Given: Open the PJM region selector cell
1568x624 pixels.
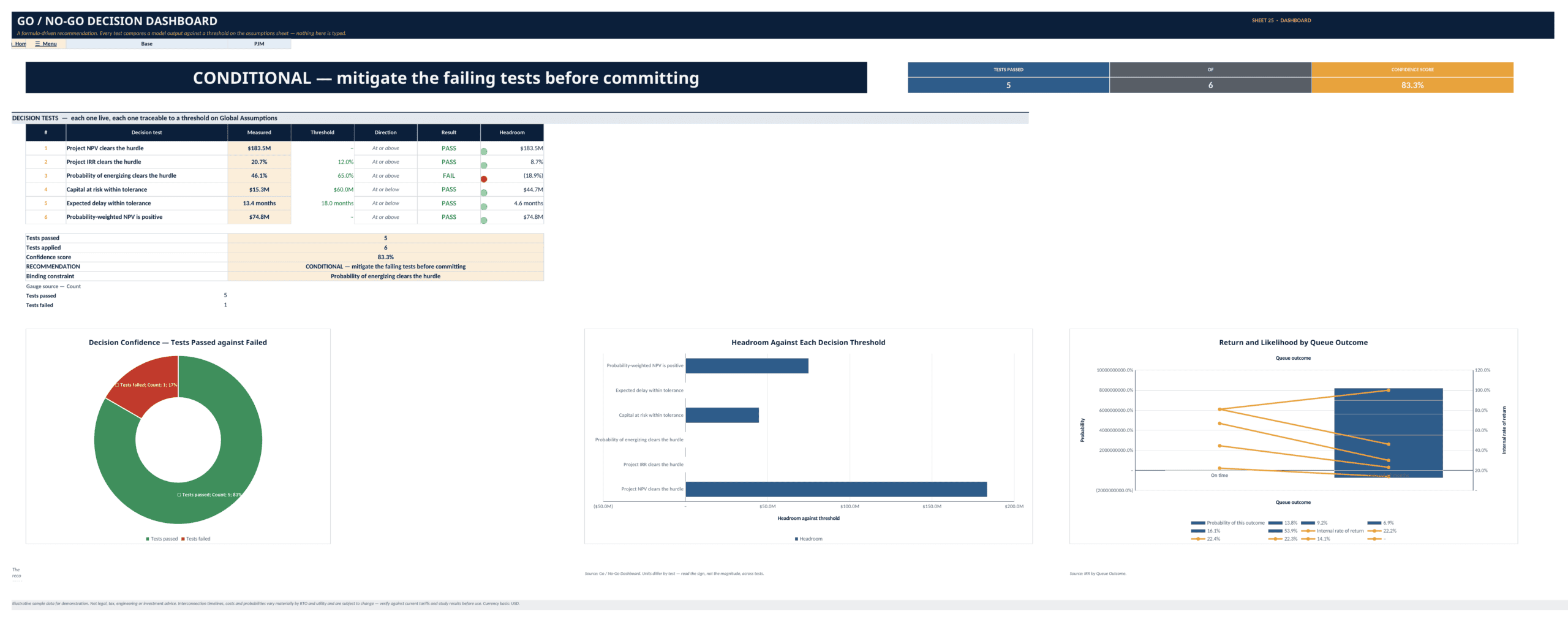Looking at the screenshot, I should pos(259,44).
